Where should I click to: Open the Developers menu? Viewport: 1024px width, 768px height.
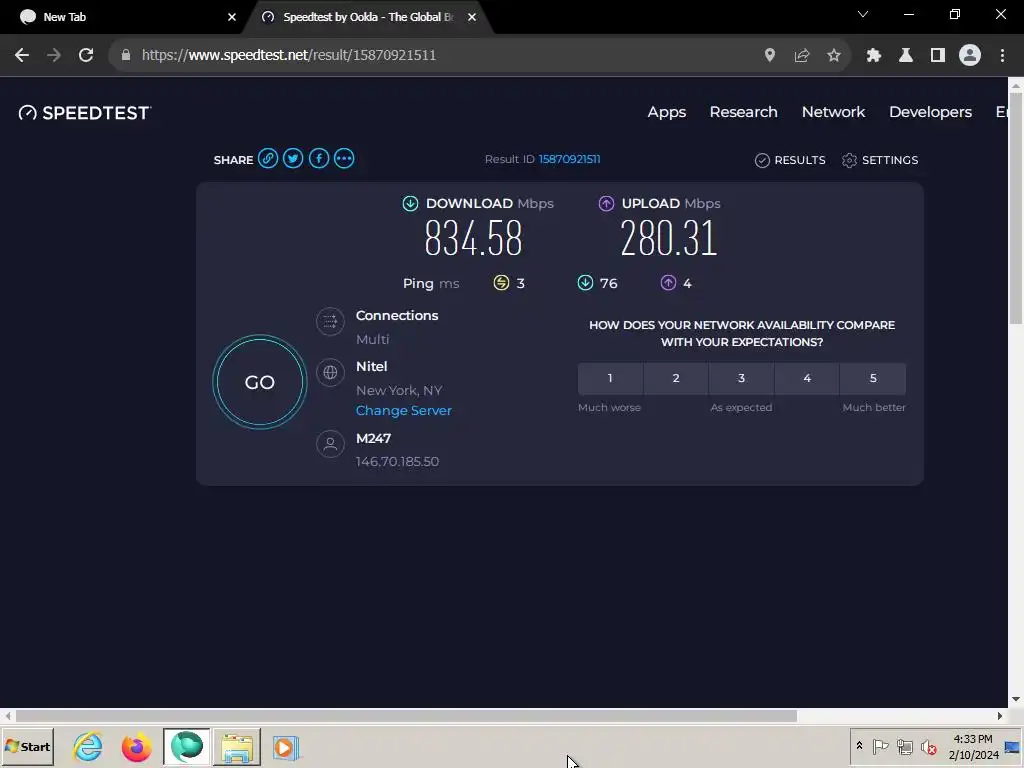[x=930, y=112]
